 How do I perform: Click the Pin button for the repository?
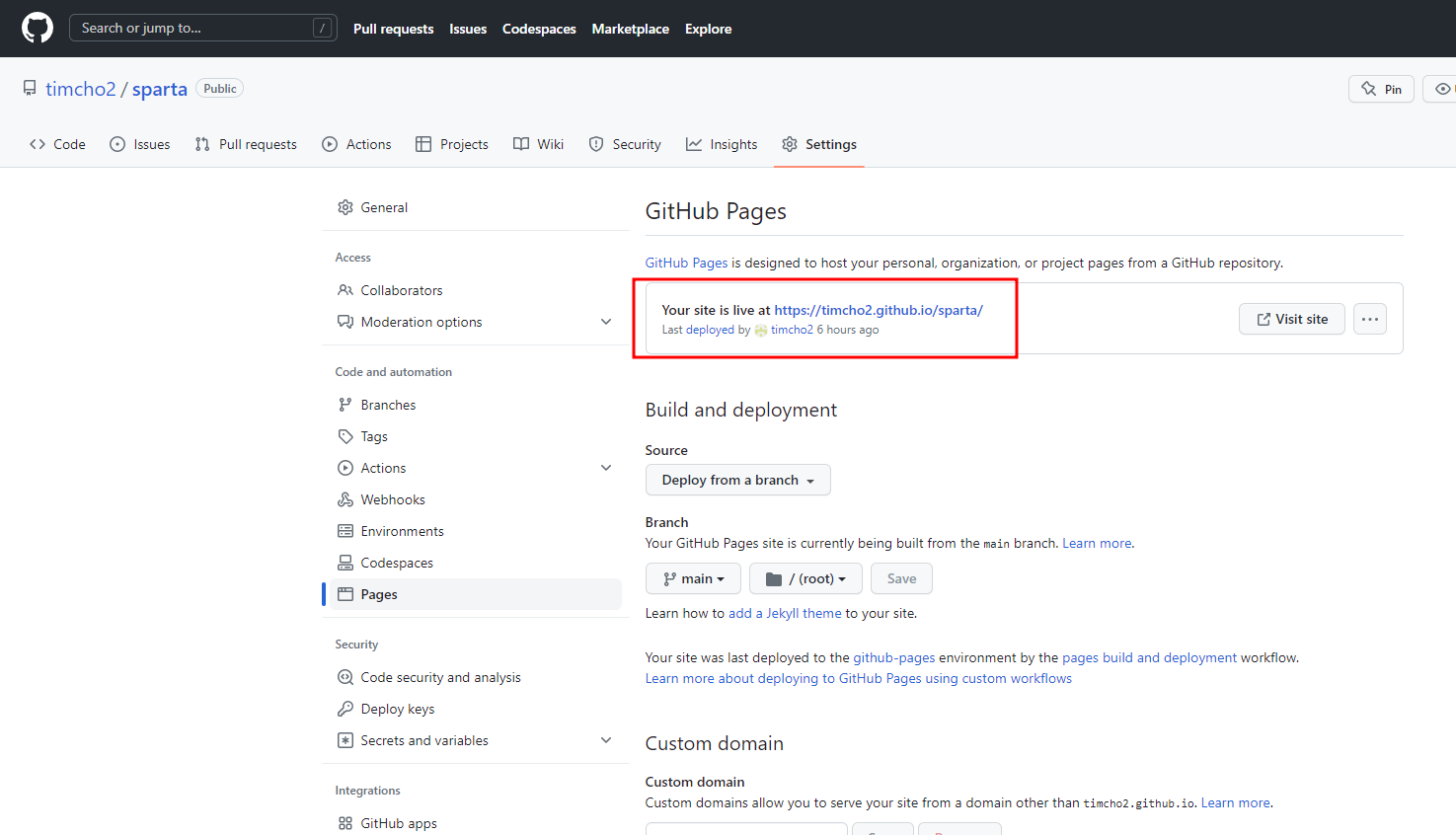pos(1381,89)
